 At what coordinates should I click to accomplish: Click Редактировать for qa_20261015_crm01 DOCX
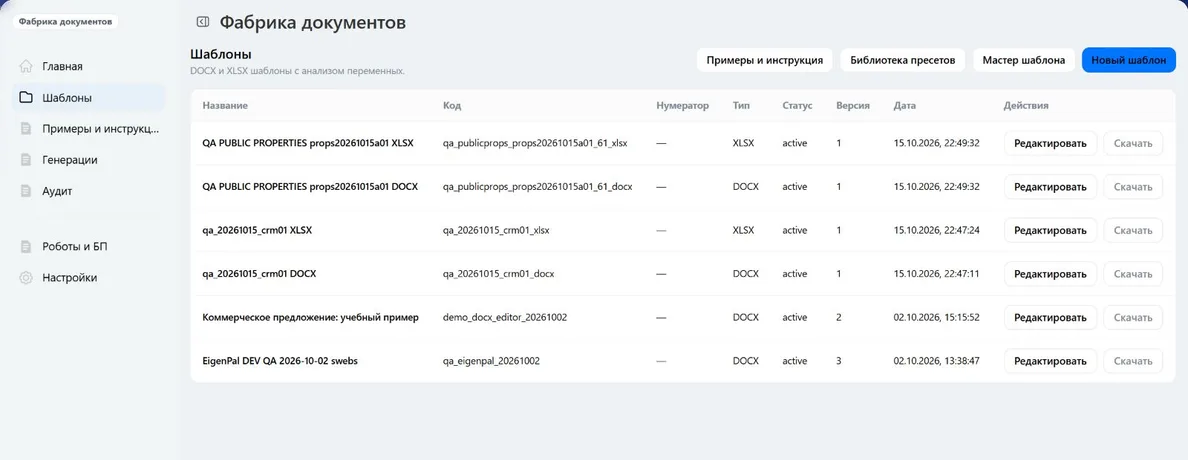[1050, 274]
